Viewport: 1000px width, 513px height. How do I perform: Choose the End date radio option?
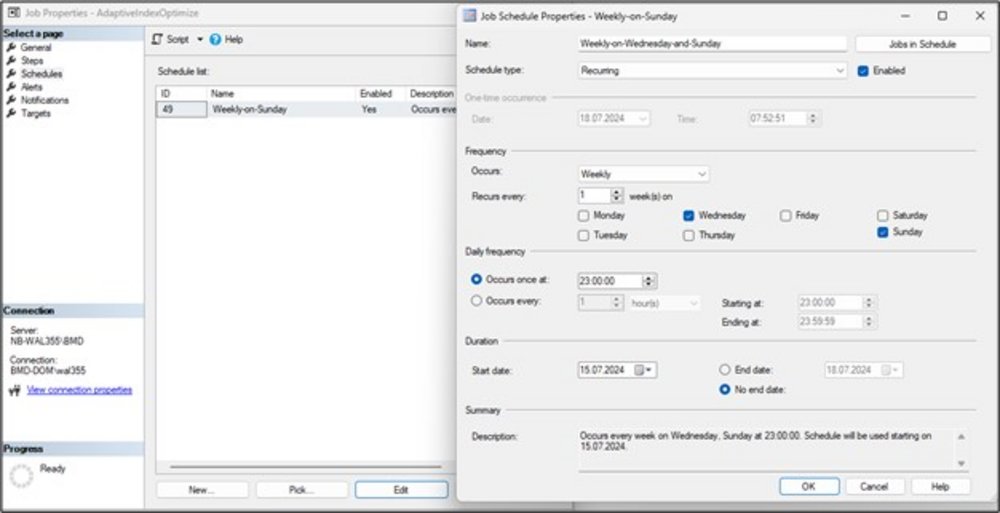tap(725, 370)
